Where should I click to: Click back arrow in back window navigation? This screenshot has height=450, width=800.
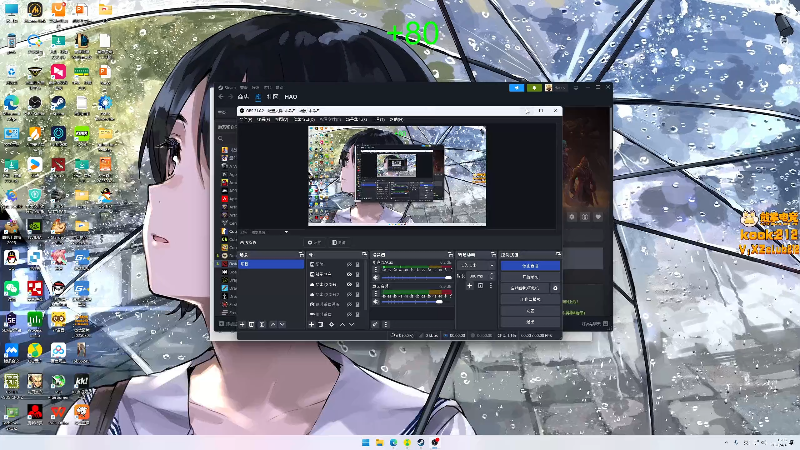pyautogui.click(x=221, y=96)
